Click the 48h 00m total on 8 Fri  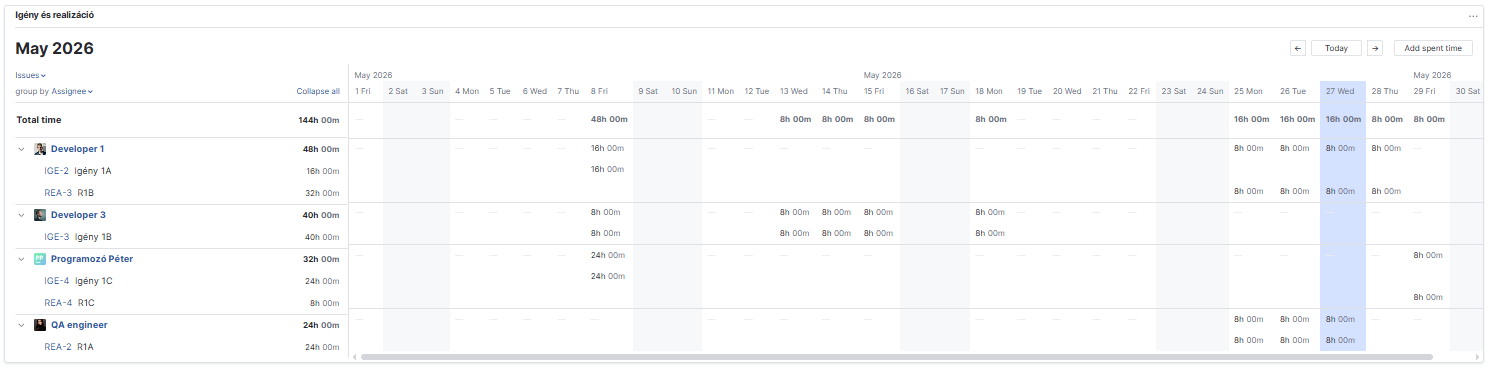(x=609, y=119)
